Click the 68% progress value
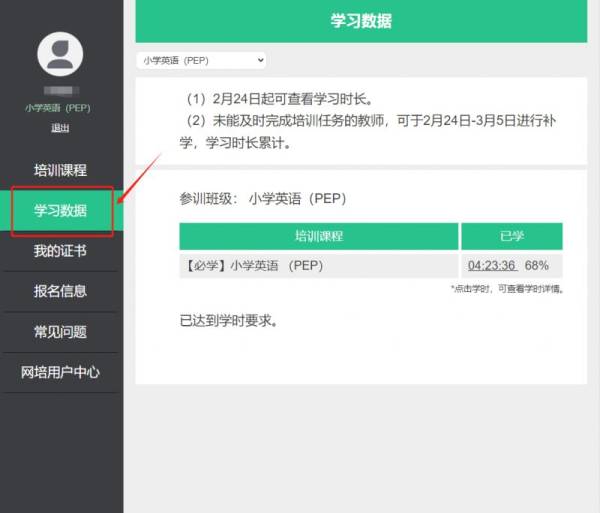The width and height of the screenshot is (600, 513). [536, 265]
